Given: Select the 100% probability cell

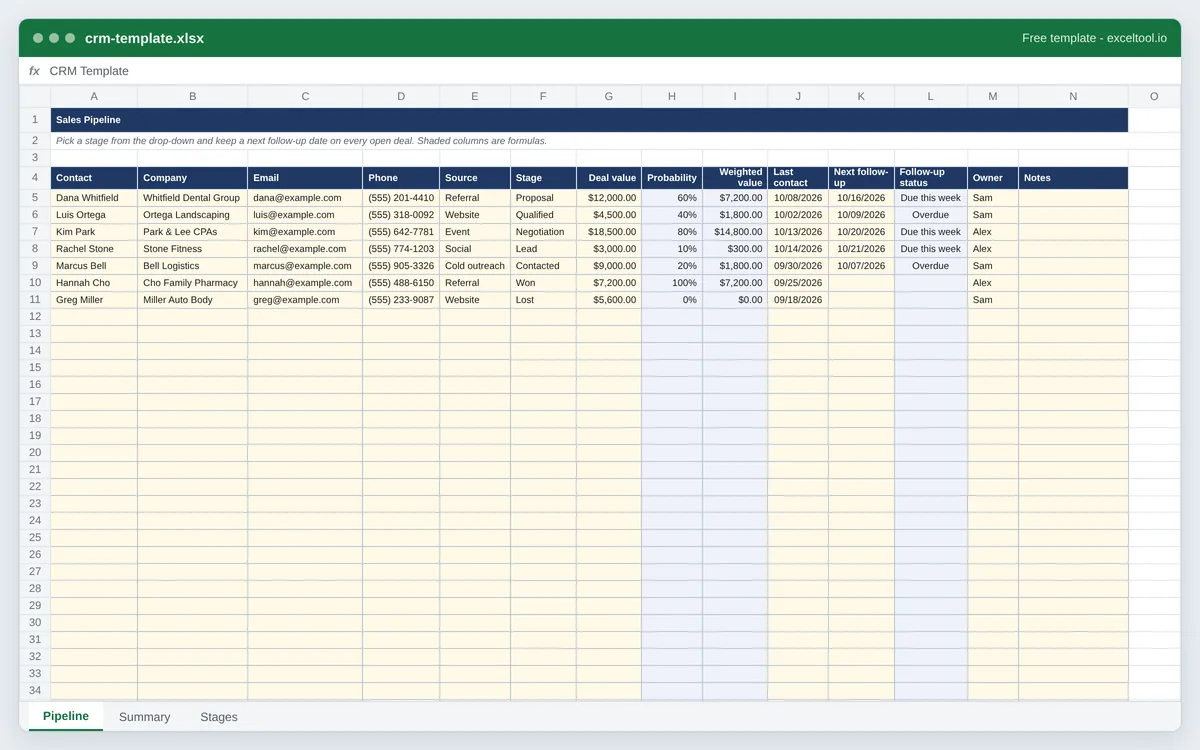Looking at the screenshot, I should (x=672, y=283).
